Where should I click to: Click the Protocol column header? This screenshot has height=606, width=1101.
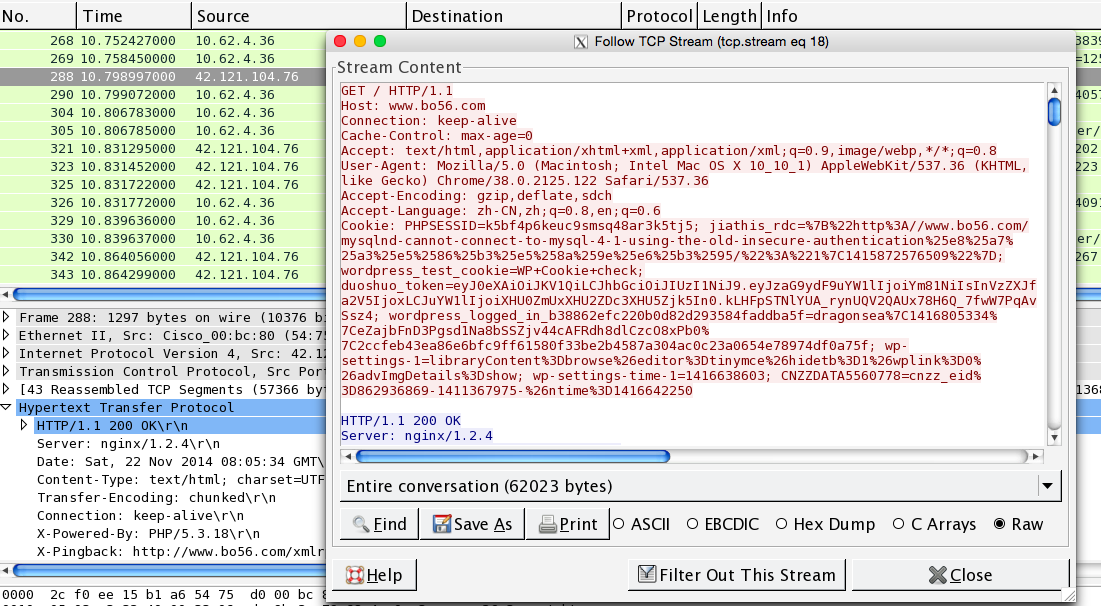pos(658,16)
